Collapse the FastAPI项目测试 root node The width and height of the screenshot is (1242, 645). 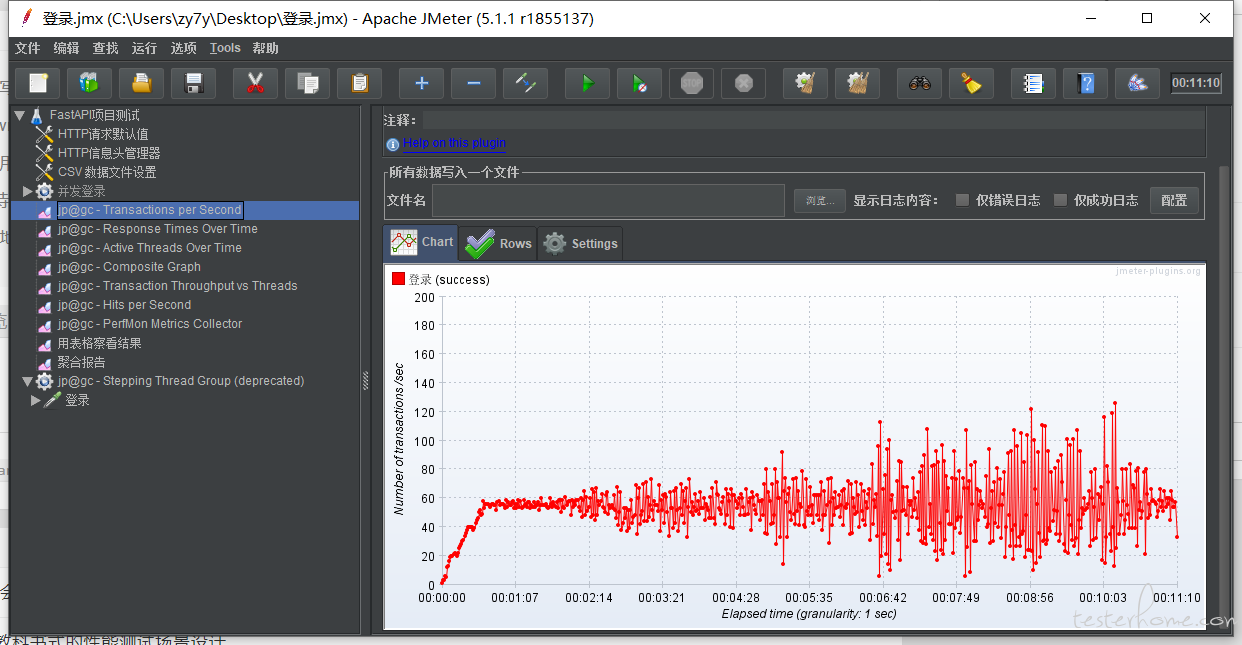click(18, 115)
